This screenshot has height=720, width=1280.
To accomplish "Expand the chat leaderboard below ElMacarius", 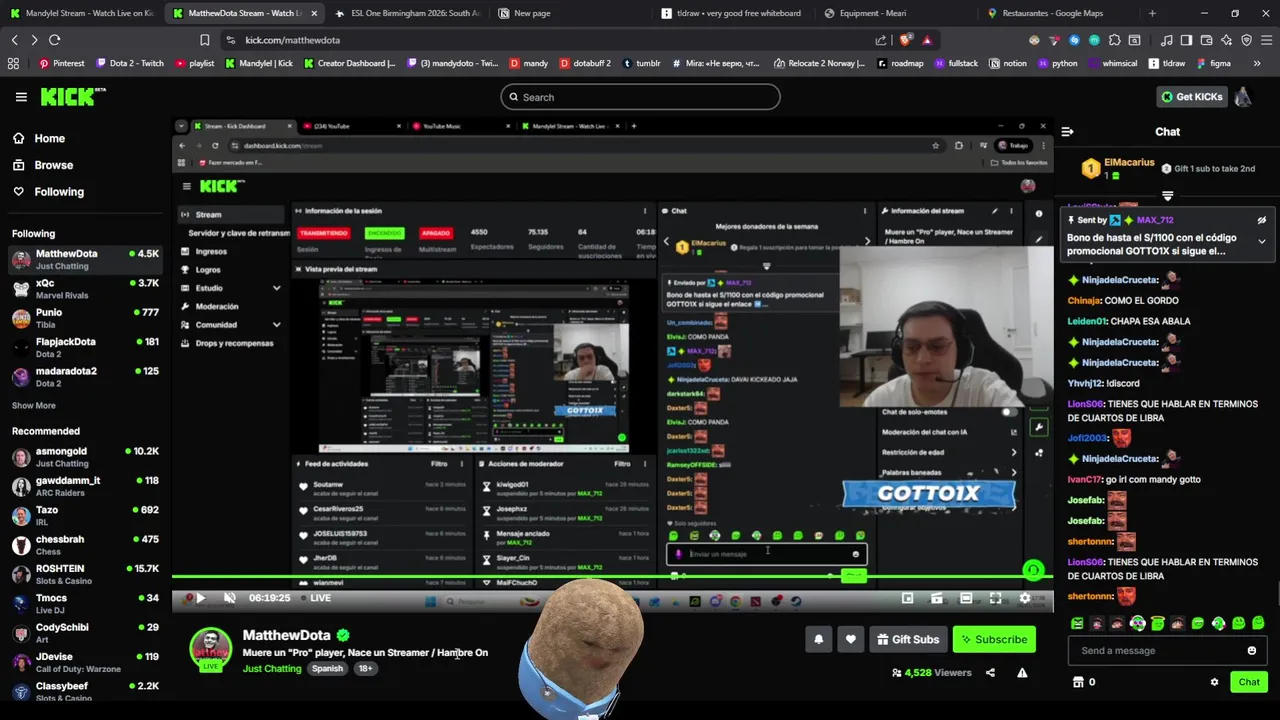I will [x=1167, y=196].
